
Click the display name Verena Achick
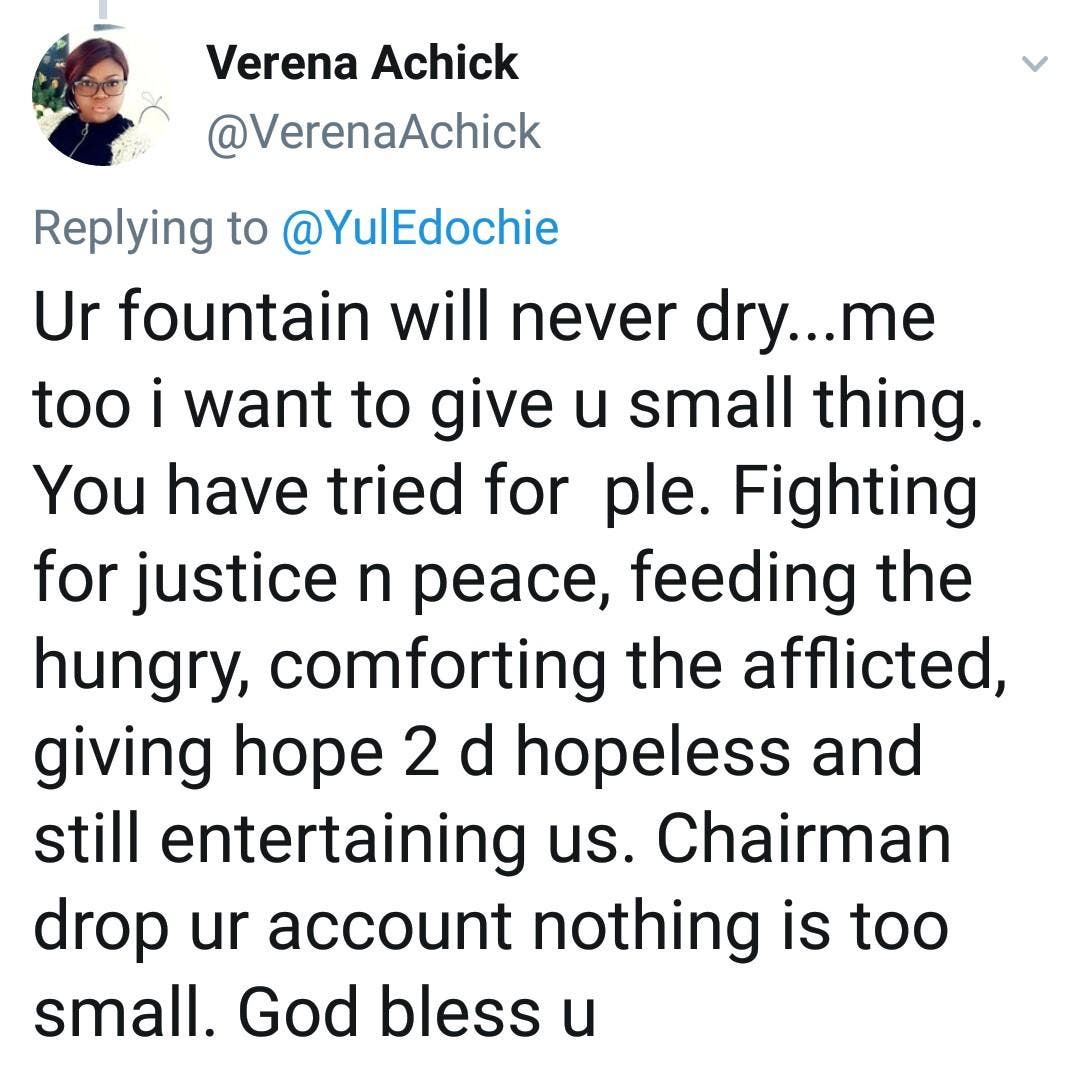(362, 64)
